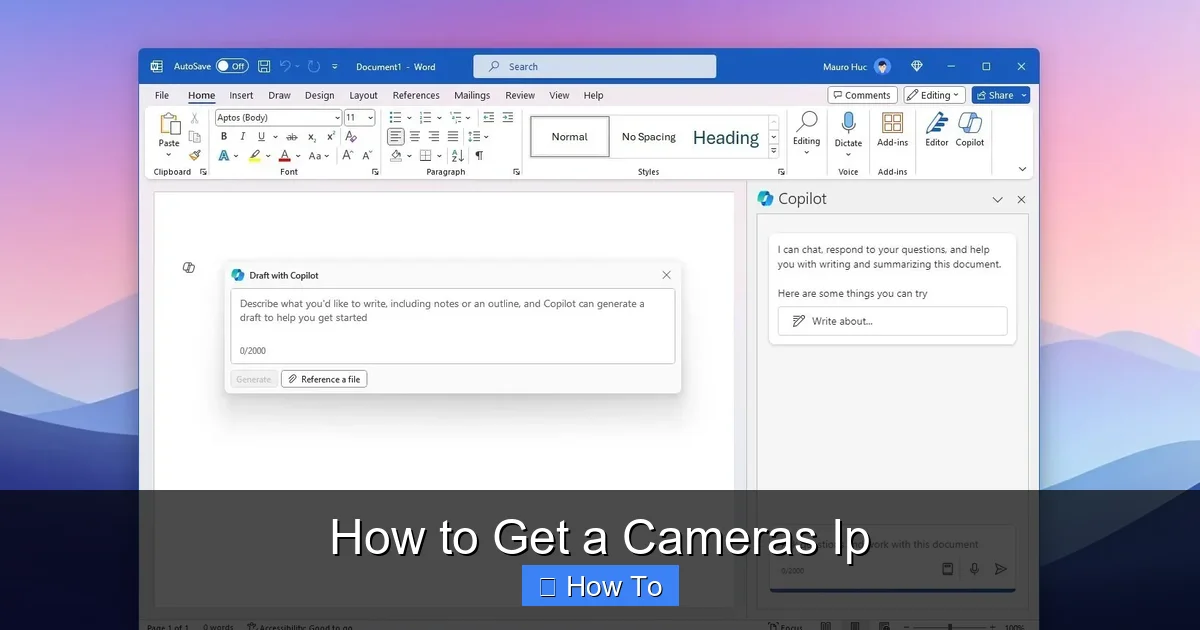Center align text

coord(415,137)
